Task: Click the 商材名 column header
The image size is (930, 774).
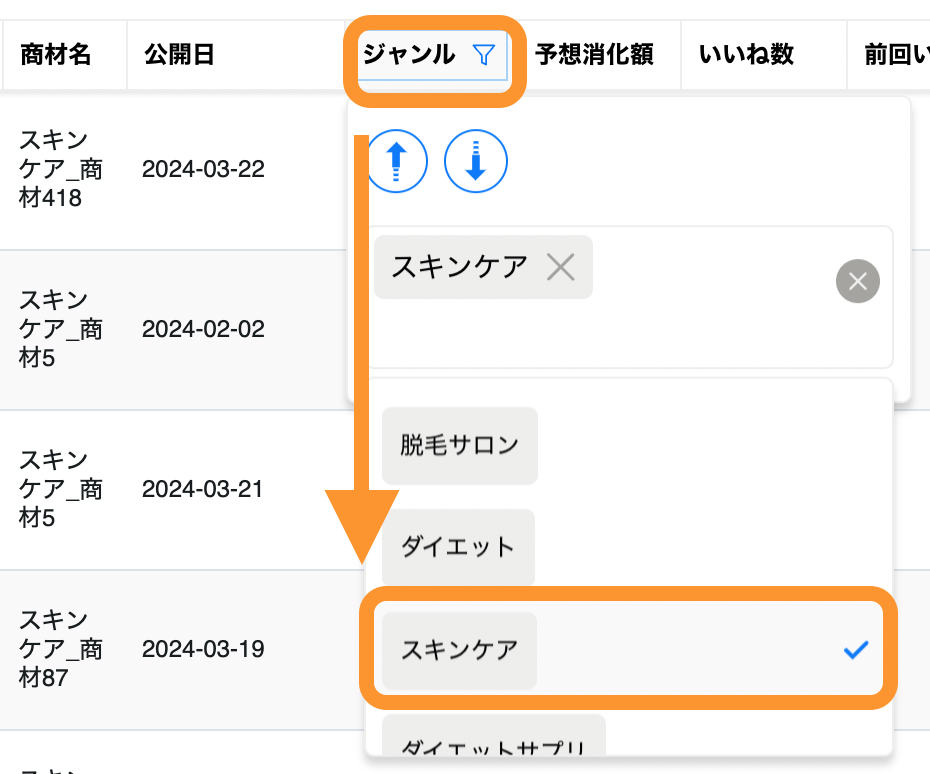Action: (56, 54)
